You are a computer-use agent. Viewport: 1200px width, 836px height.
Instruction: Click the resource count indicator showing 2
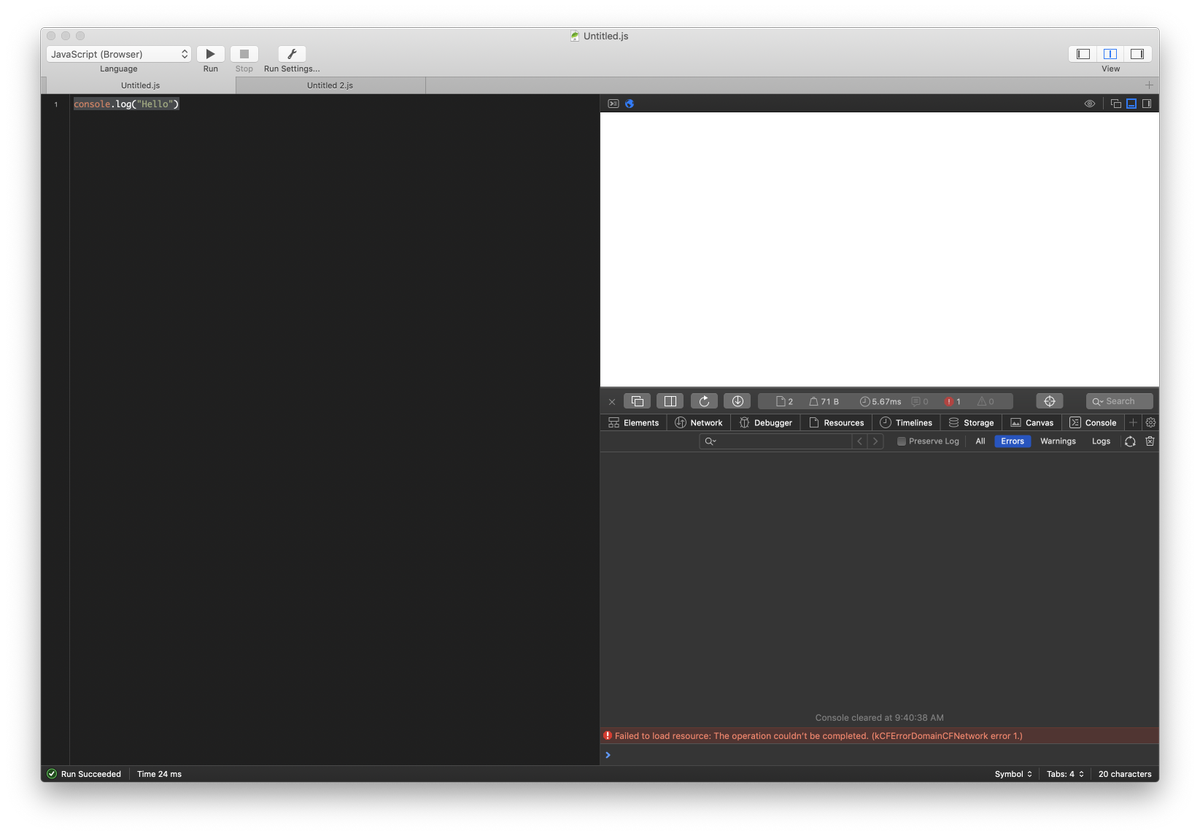point(785,401)
